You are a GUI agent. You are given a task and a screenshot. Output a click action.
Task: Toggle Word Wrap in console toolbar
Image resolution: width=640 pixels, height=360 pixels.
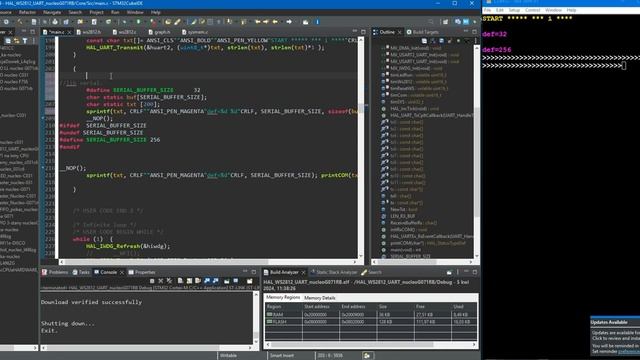coord(198,281)
